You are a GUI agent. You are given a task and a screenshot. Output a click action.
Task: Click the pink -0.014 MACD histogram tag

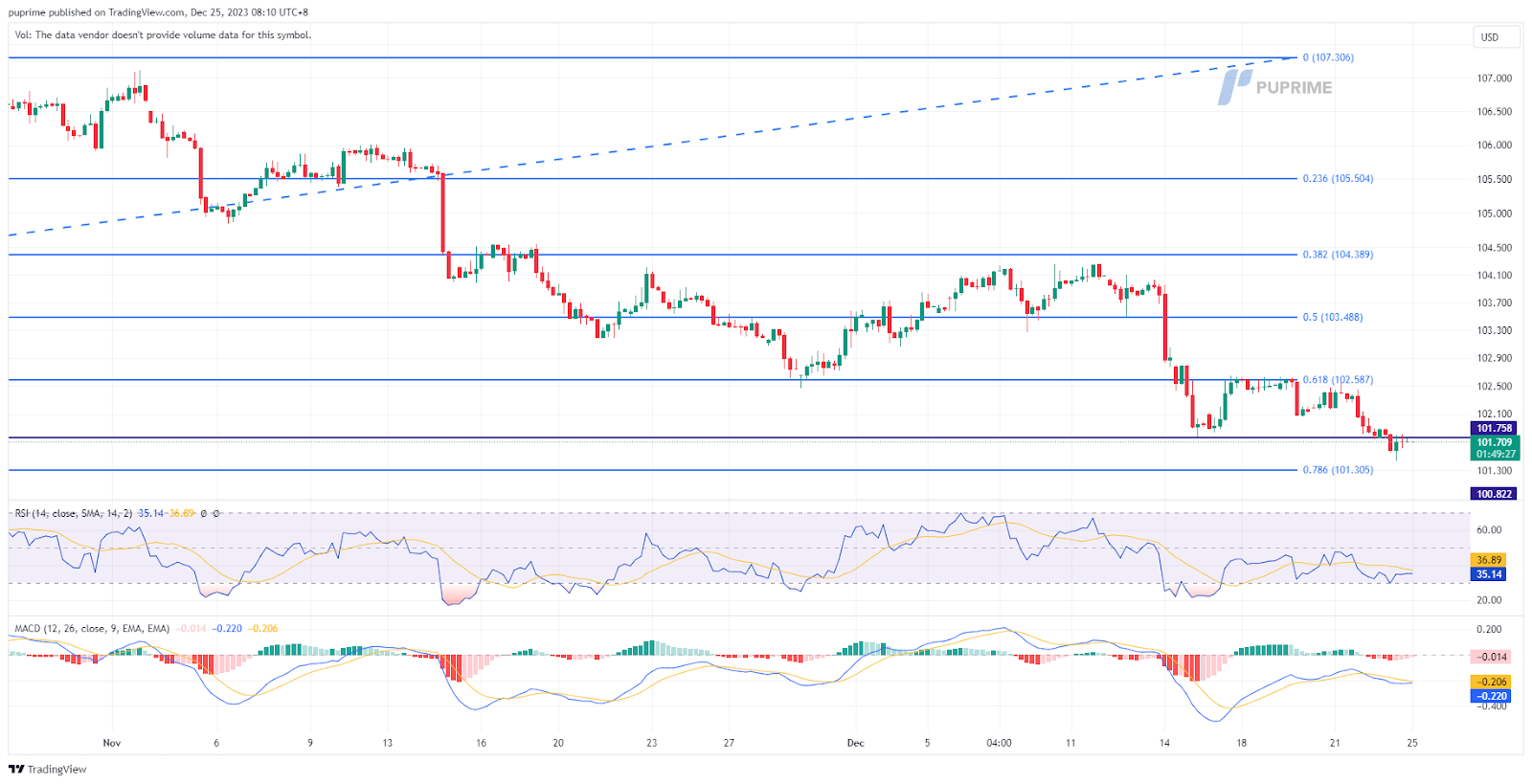[1491, 657]
